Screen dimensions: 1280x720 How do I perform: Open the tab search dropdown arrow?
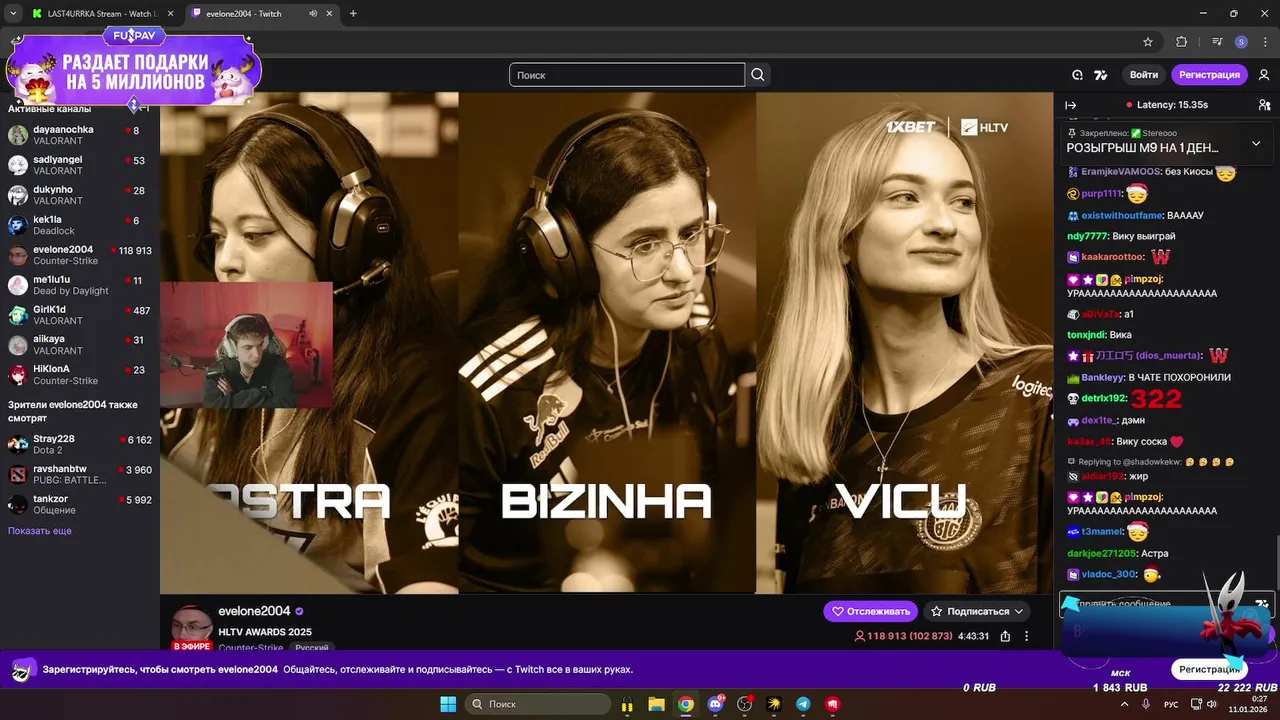tap(13, 13)
